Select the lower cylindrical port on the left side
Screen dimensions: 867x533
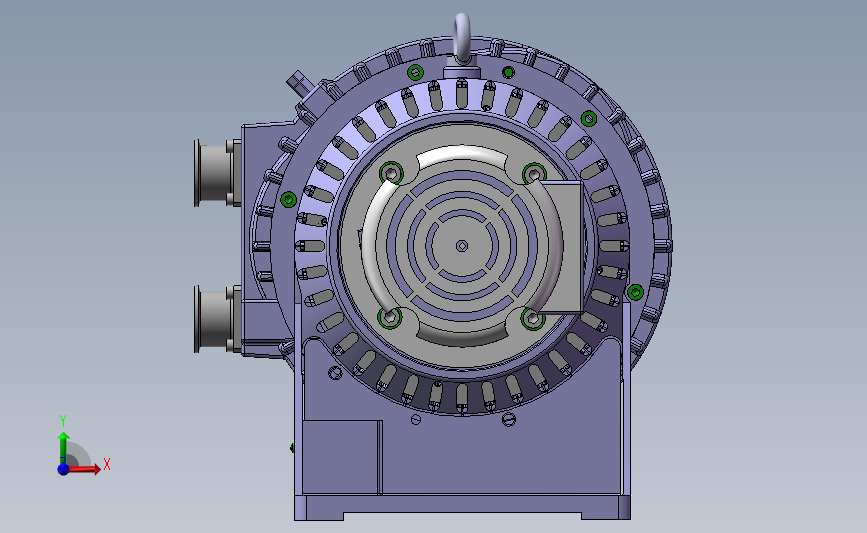tap(217, 319)
